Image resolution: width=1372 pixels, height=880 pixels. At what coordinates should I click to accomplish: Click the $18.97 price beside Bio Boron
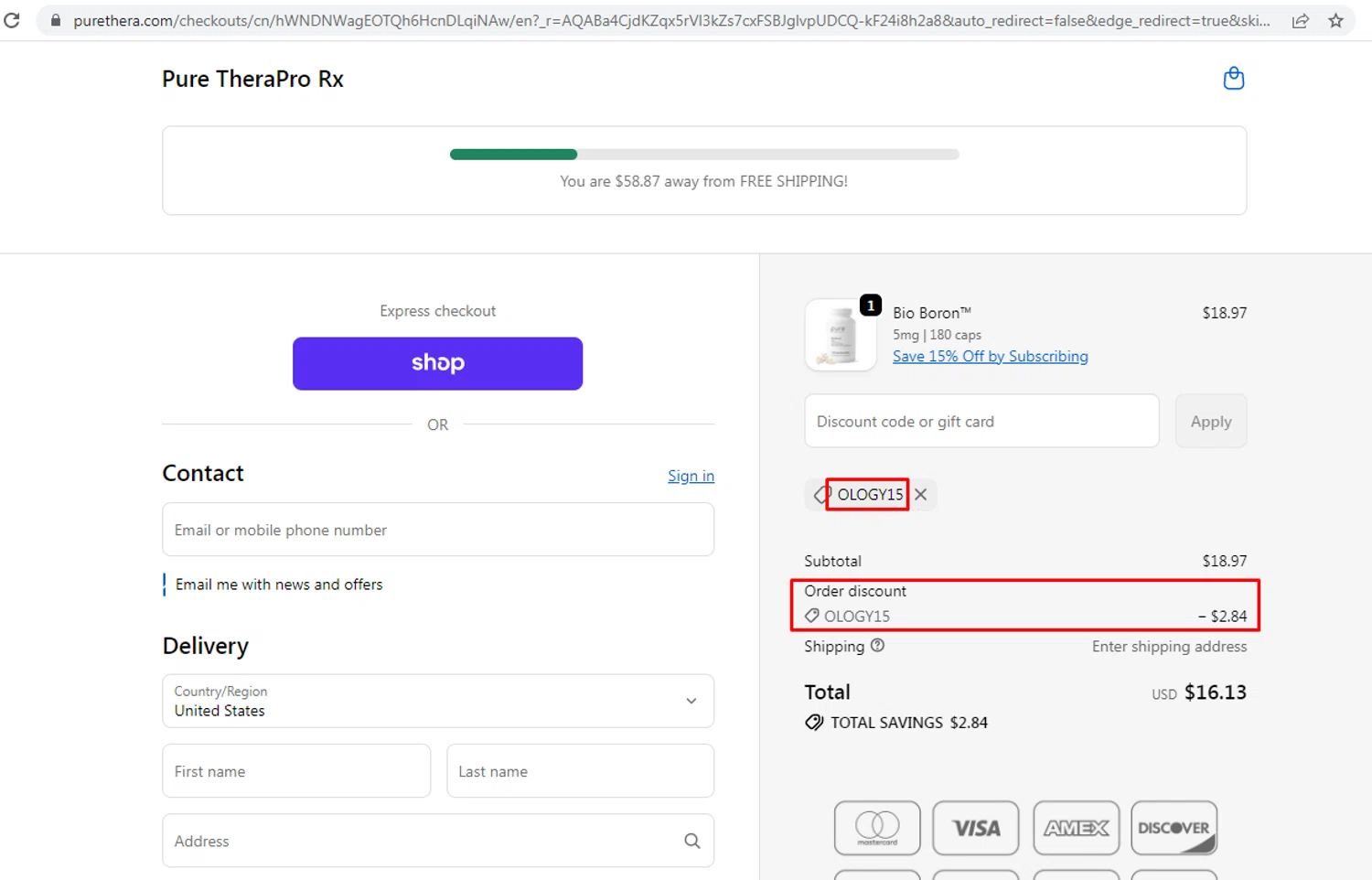click(x=1225, y=313)
